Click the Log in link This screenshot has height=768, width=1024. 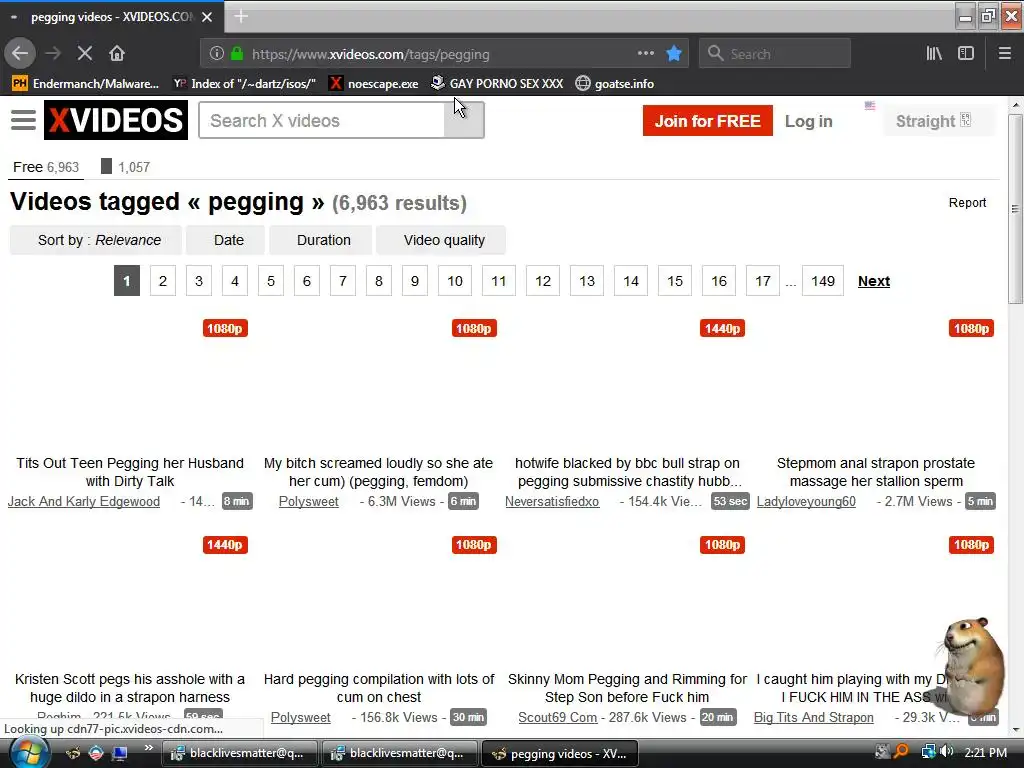pos(808,121)
